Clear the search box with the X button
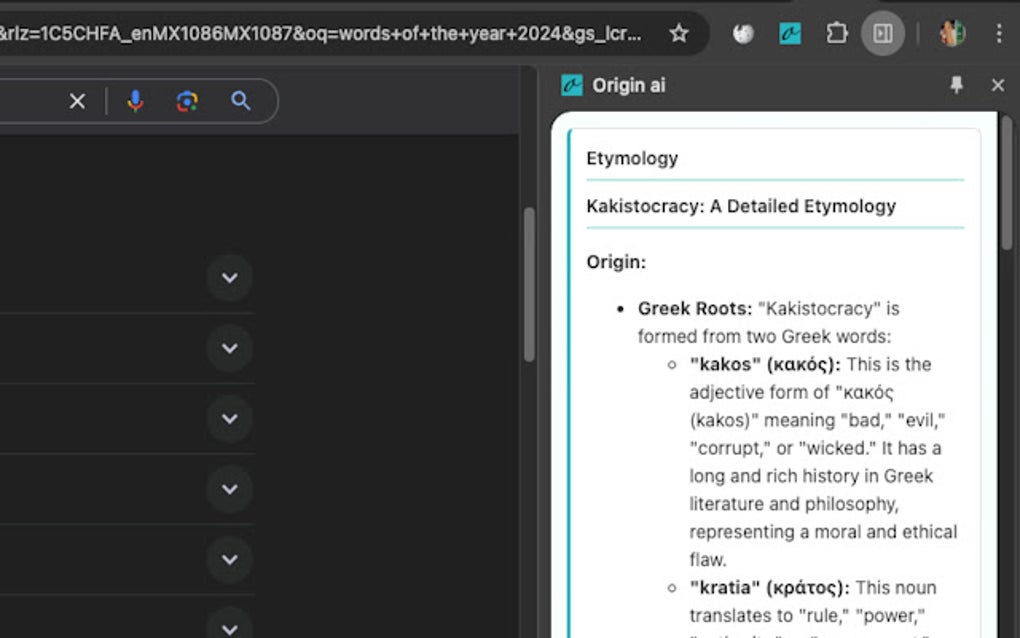This screenshot has width=1020, height=638. pos(78,101)
